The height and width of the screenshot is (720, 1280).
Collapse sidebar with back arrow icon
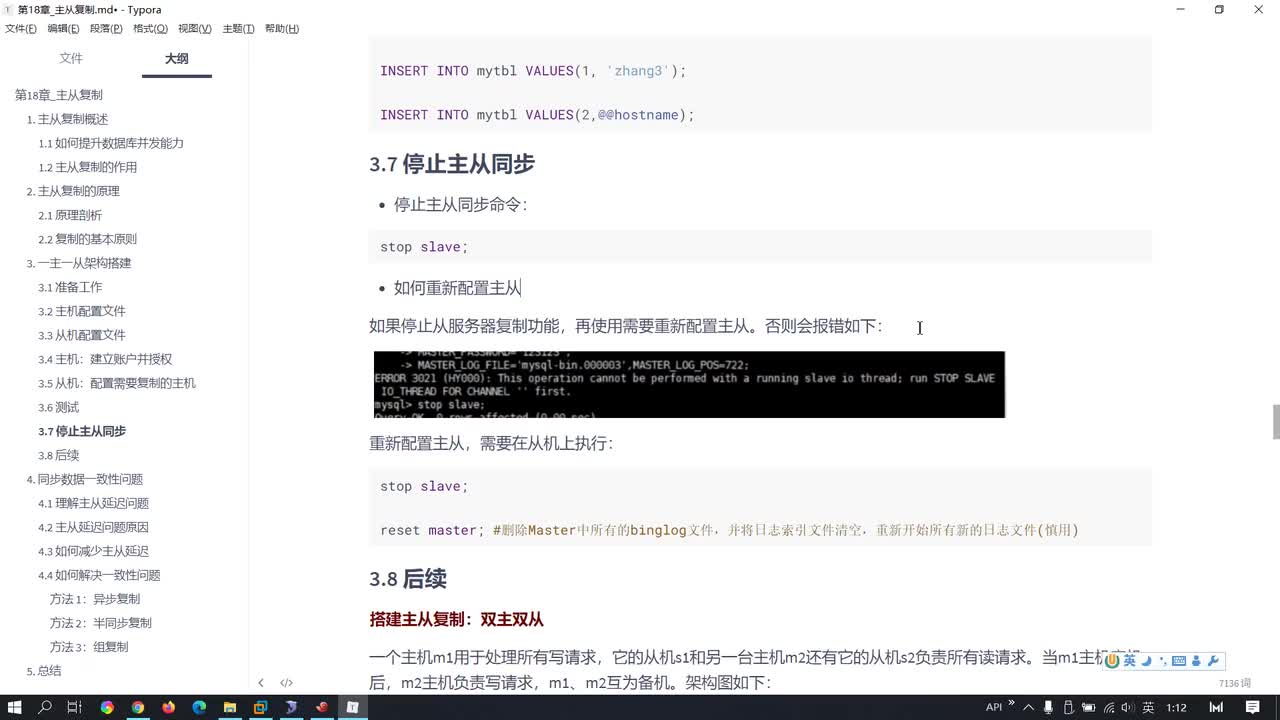pyautogui.click(x=261, y=683)
